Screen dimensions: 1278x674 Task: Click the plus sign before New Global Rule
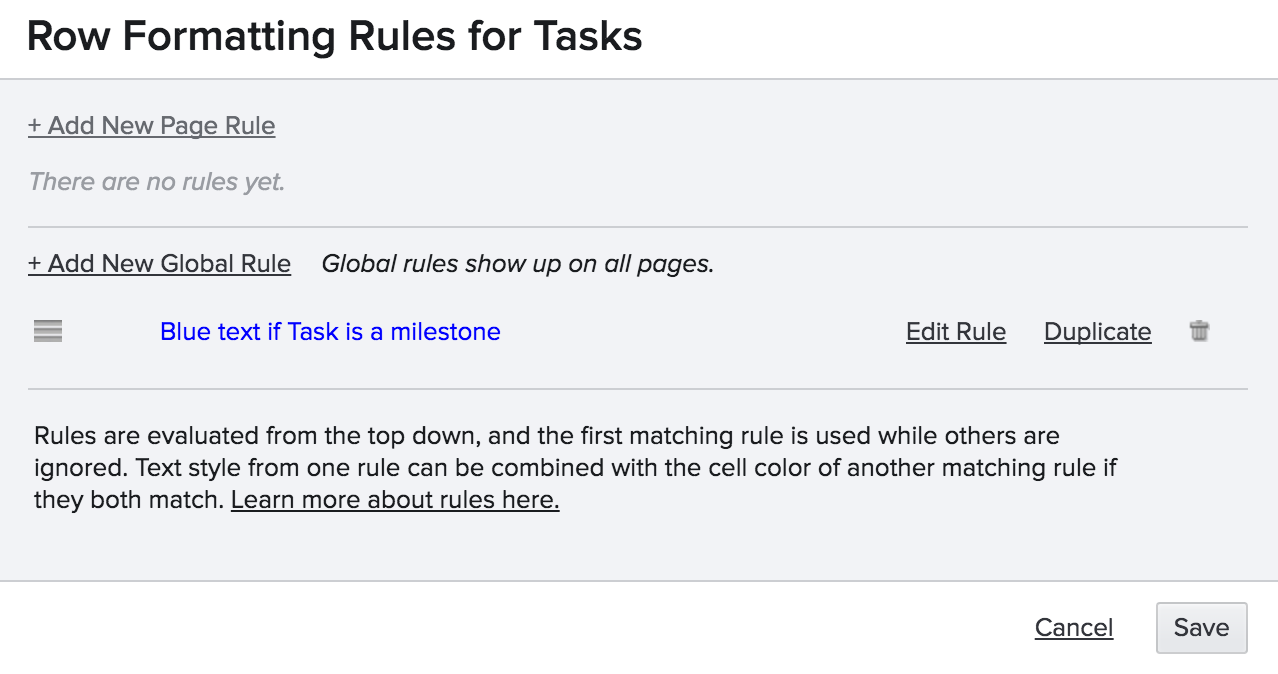tap(35, 264)
